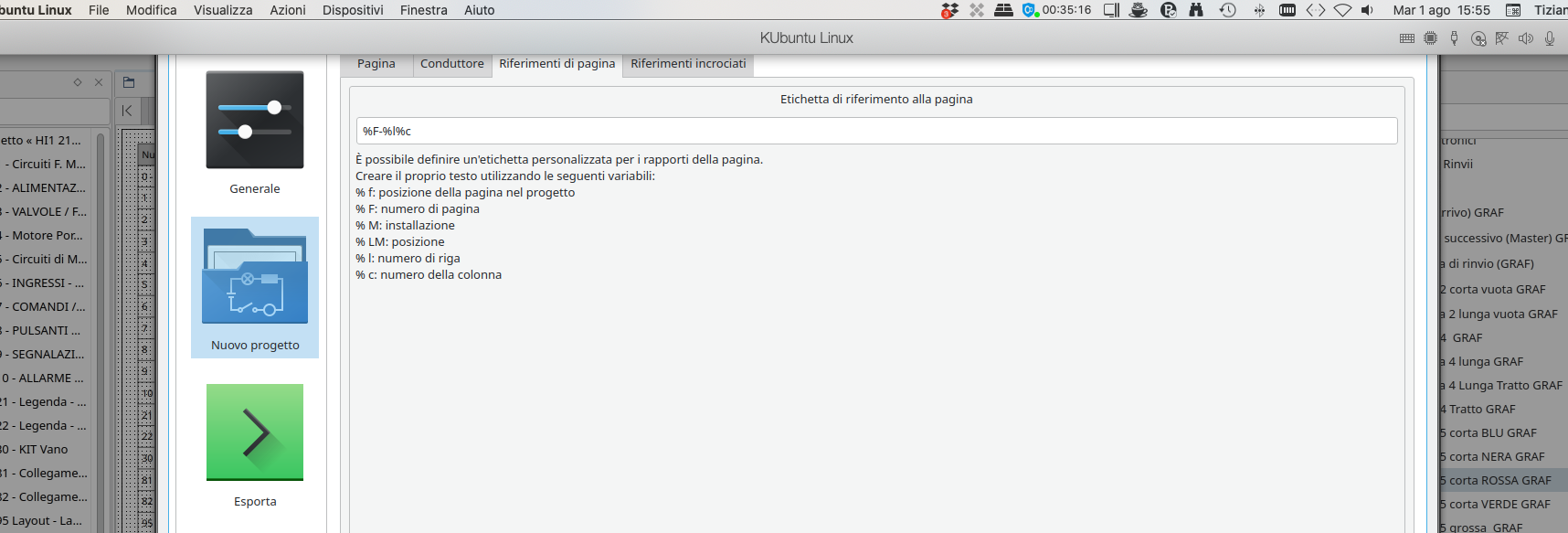
Task: Select '2 corta vuota GRAF' element
Action: 1493,289
